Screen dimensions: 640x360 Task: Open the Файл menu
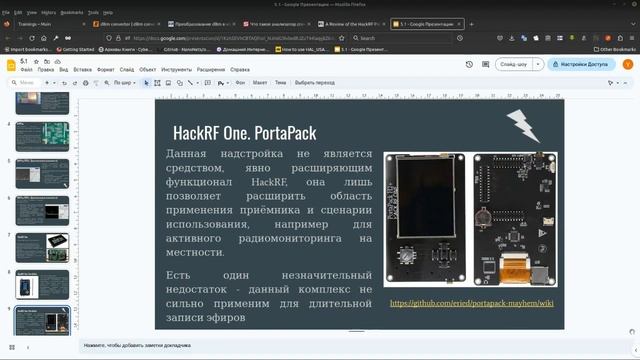tap(27, 70)
